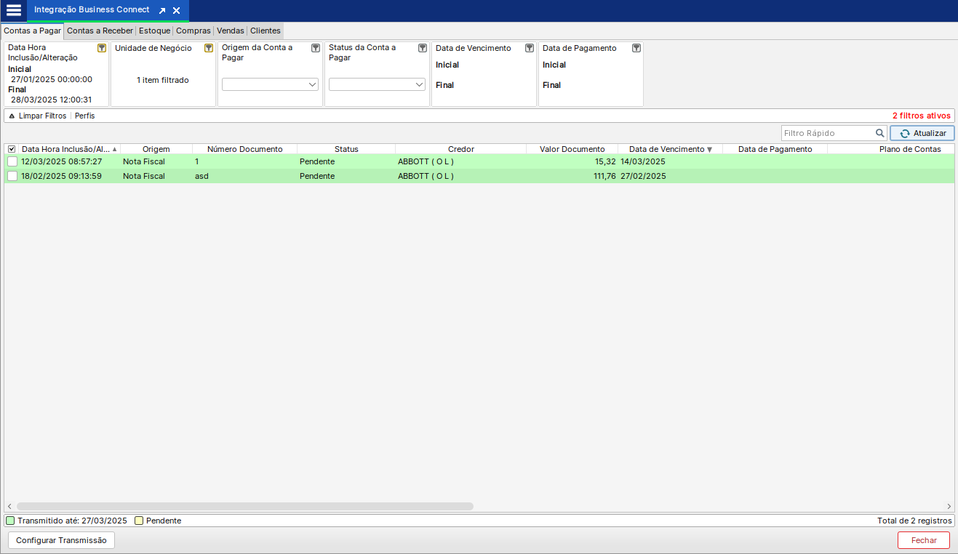Toggle the select-all checkbox in table header
Screen dimensions: 958x554
click(12, 149)
